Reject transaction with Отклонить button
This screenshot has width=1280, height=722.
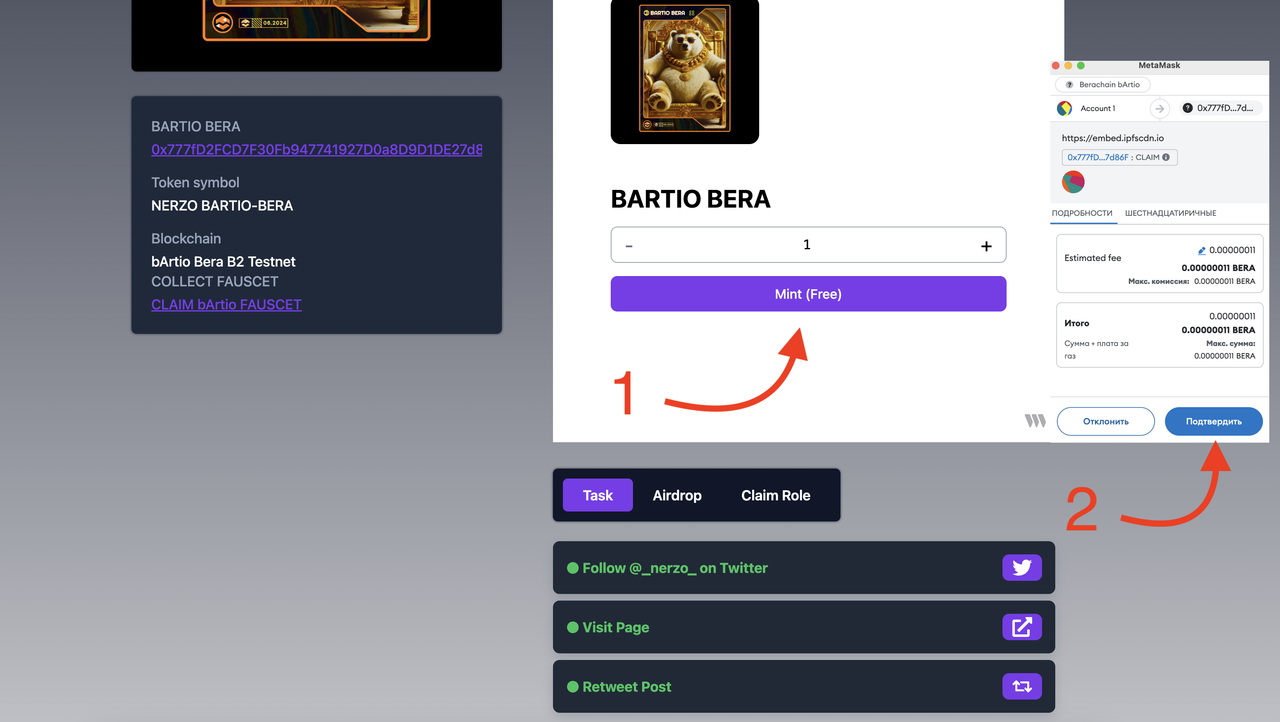point(1105,421)
